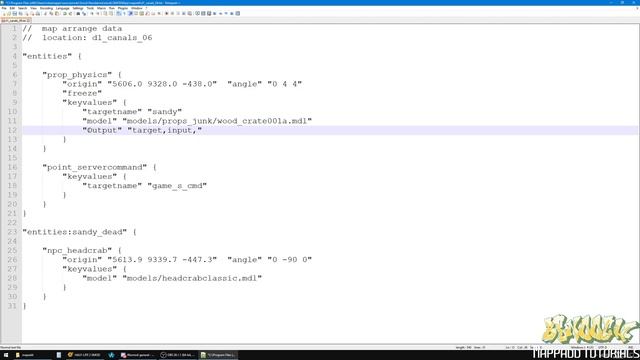The image size is (640, 360).
Task: Place cursor on the "freeze" line
Action: (82, 93)
